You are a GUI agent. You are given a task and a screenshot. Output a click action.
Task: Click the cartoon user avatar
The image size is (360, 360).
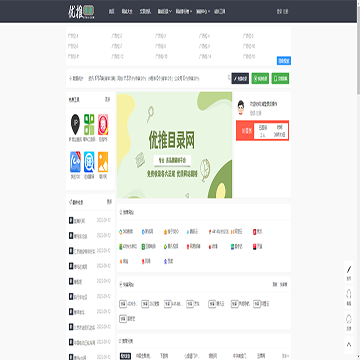point(241,107)
